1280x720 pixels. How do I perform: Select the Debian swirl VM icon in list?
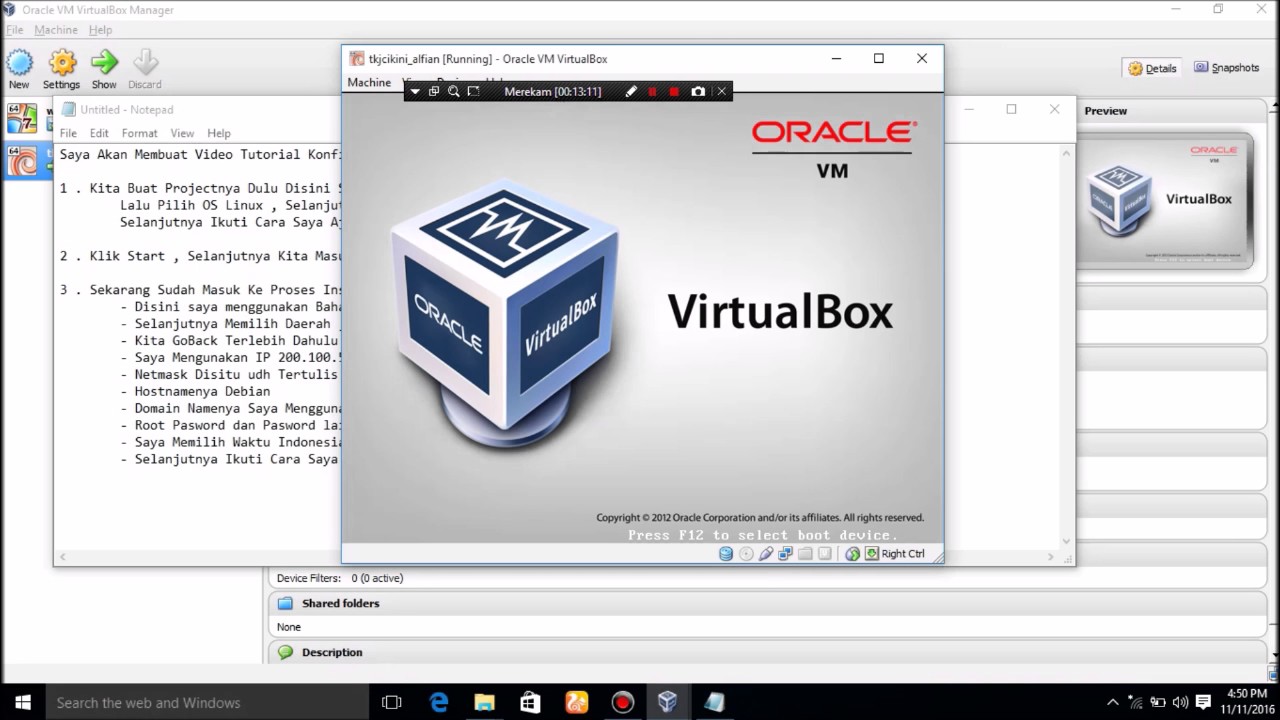(x=22, y=160)
